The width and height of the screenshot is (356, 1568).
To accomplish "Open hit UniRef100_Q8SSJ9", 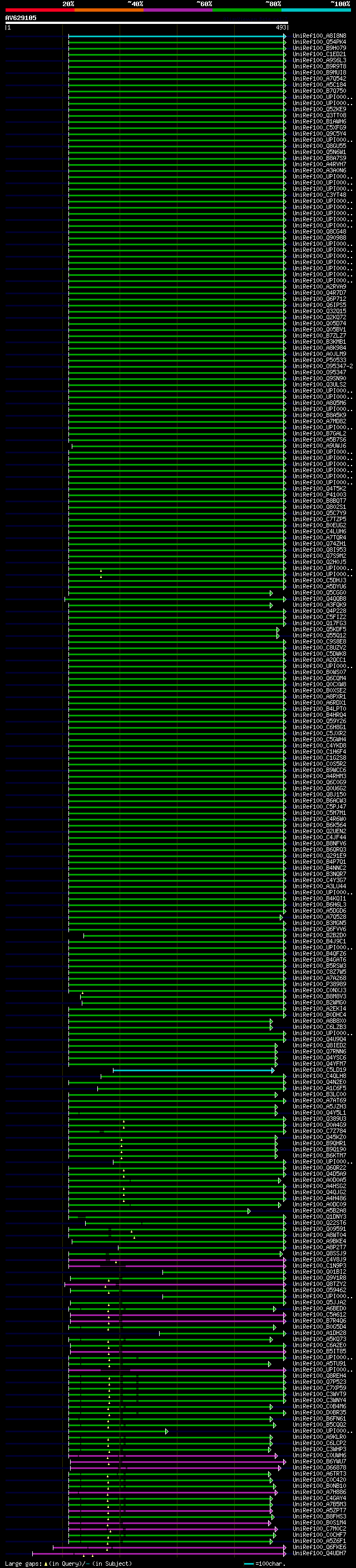I will 319,1253.
